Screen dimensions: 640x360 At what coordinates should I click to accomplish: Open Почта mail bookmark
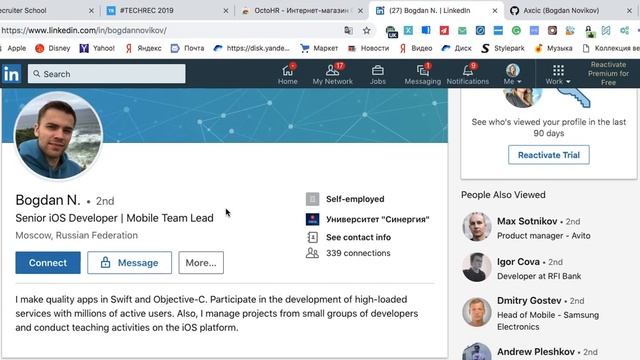pyautogui.click(x=187, y=48)
